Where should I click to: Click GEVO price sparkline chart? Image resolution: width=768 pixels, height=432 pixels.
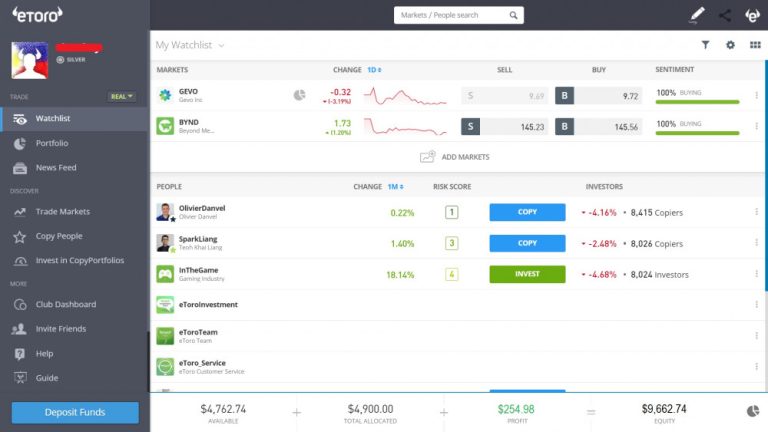point(405,96)
